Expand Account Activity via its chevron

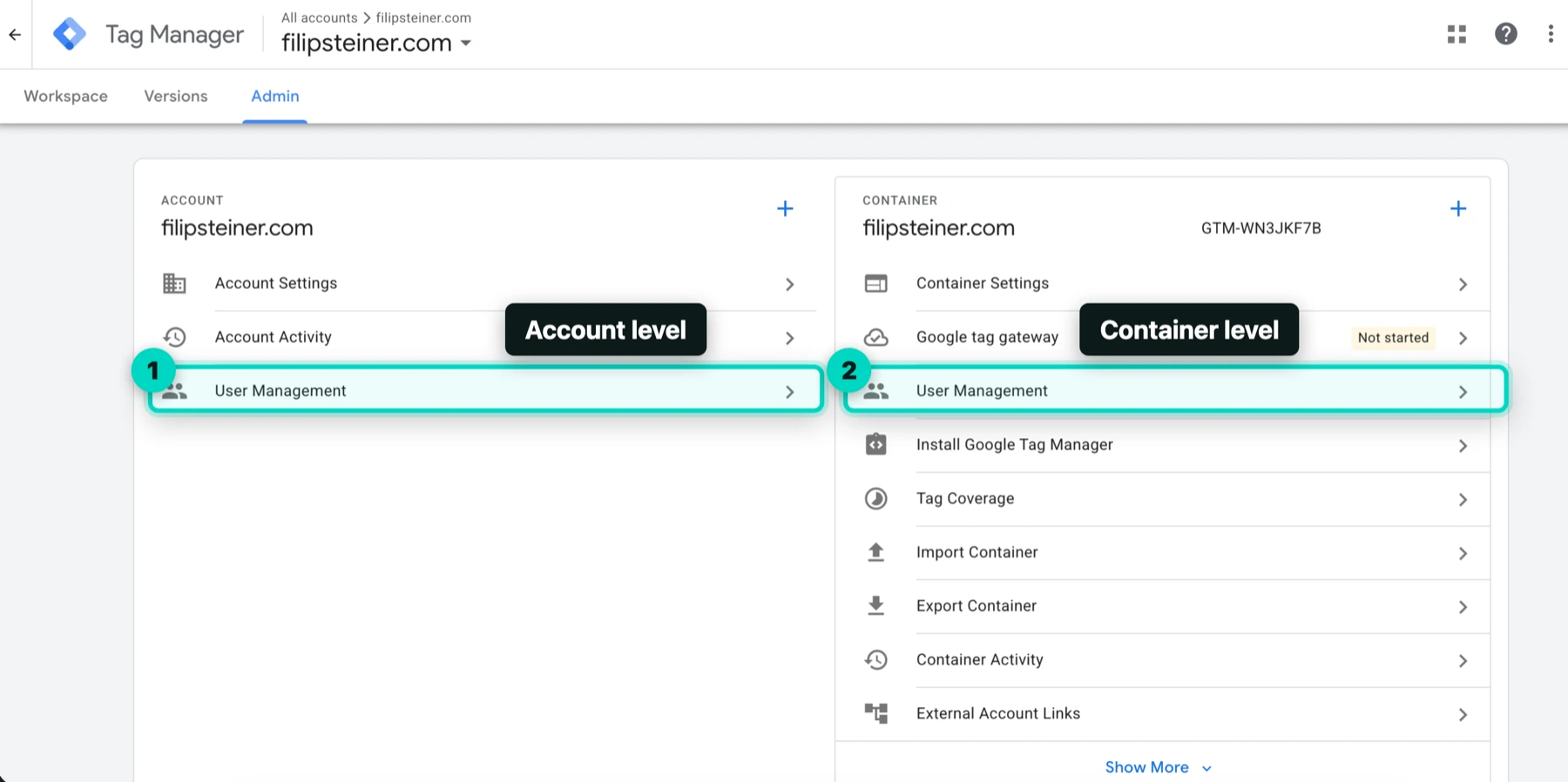(x=789, y=338)
